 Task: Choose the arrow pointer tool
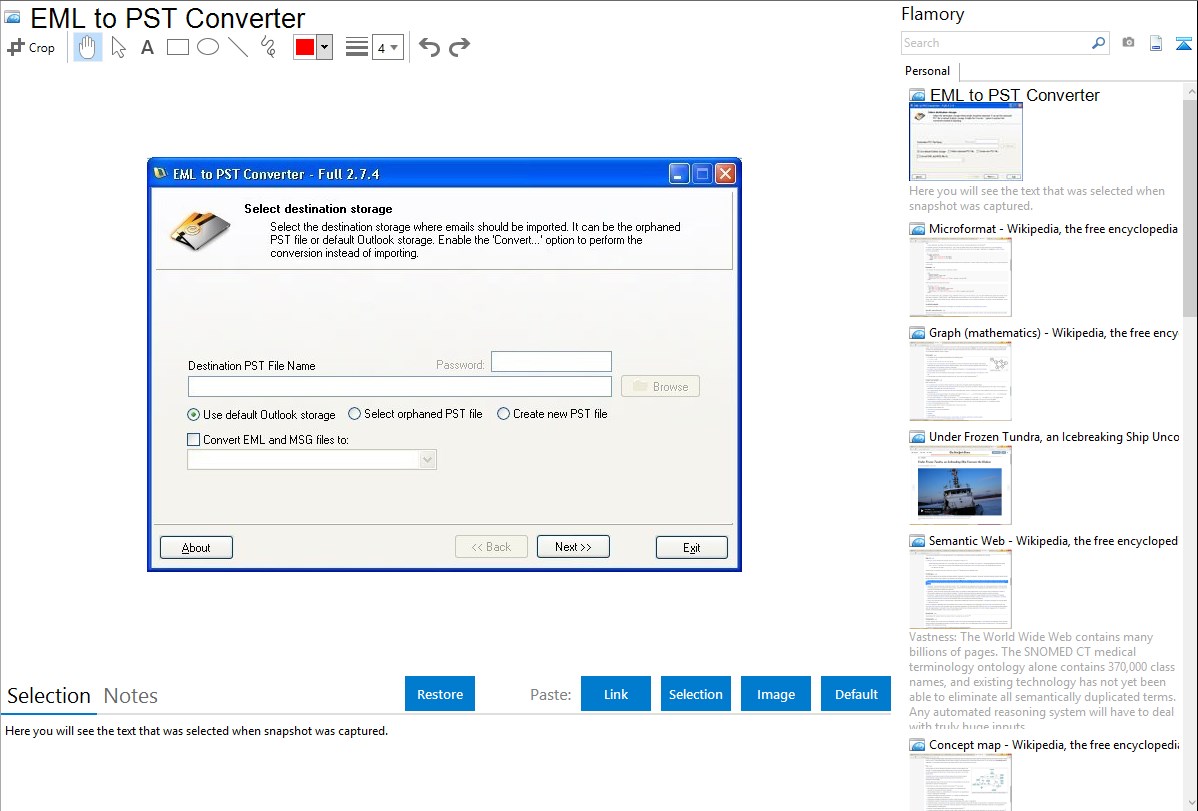click(118, 47)
